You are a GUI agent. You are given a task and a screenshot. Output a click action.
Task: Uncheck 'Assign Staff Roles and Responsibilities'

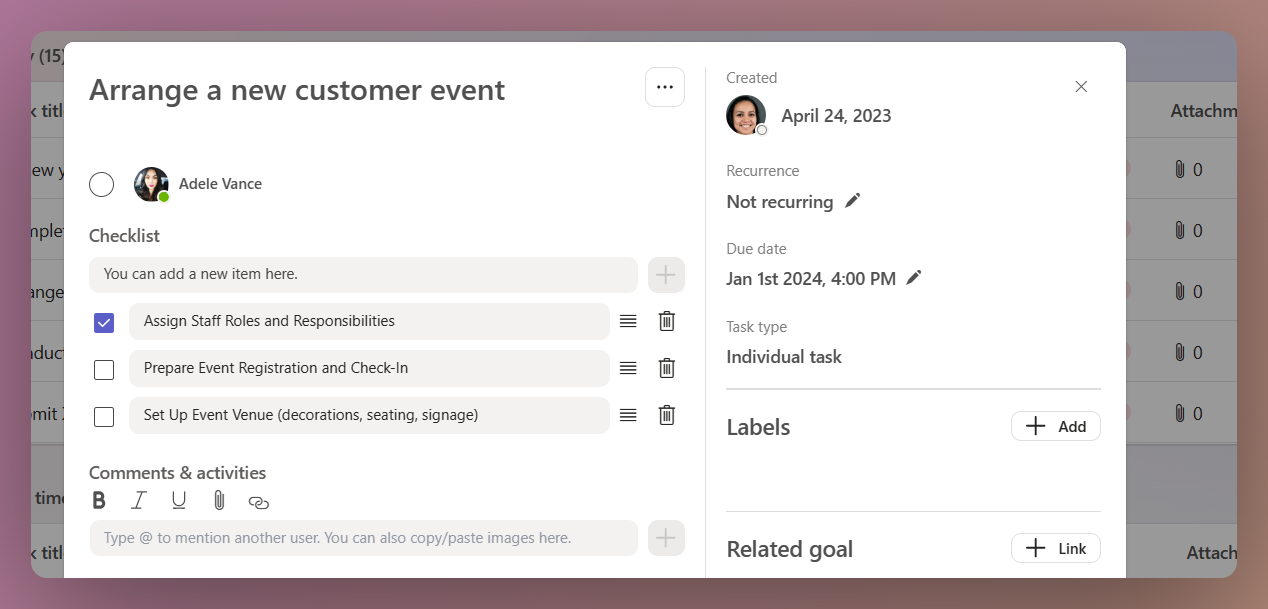[x=104, y=321]
